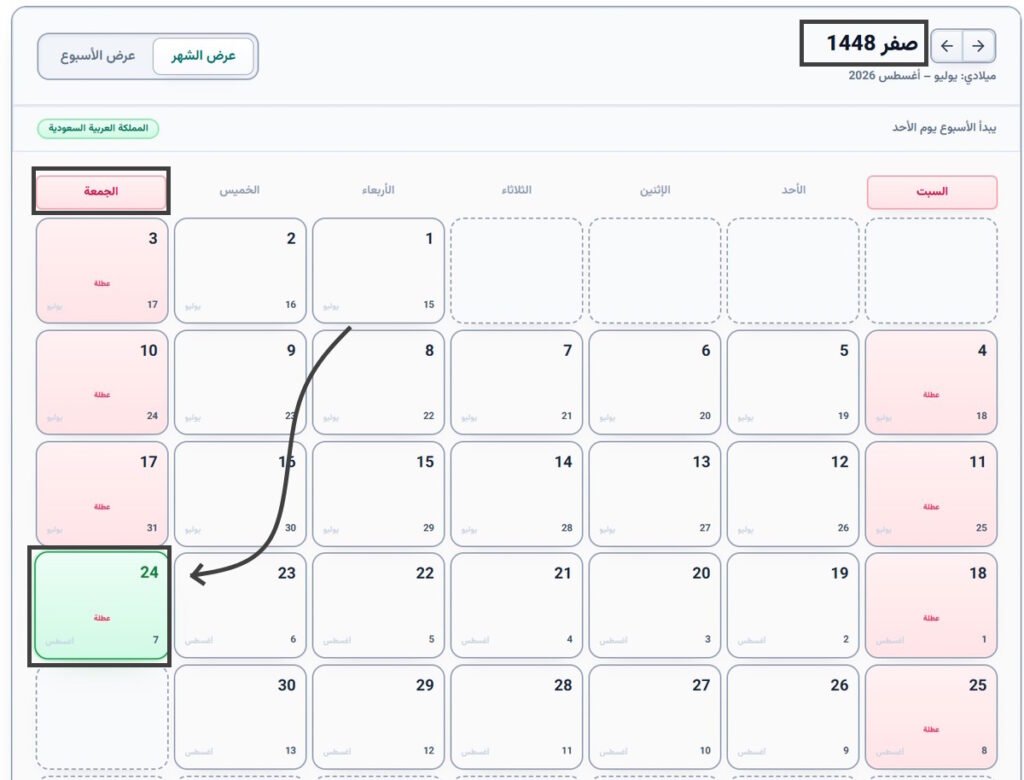Image resolution: width=1024 pixels, height=780 pixels.
Task: Select holiday day 10 Safar Friday
Action: tap(102, 382)
